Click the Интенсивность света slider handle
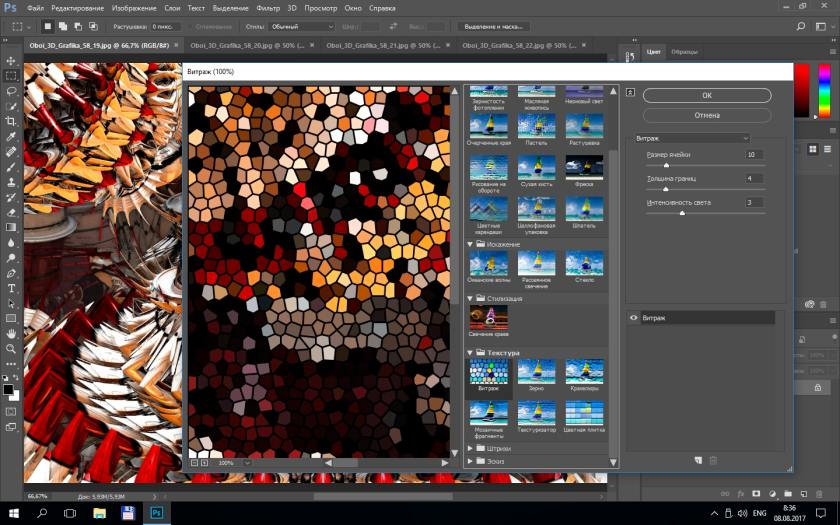 [x=682, y=213]
